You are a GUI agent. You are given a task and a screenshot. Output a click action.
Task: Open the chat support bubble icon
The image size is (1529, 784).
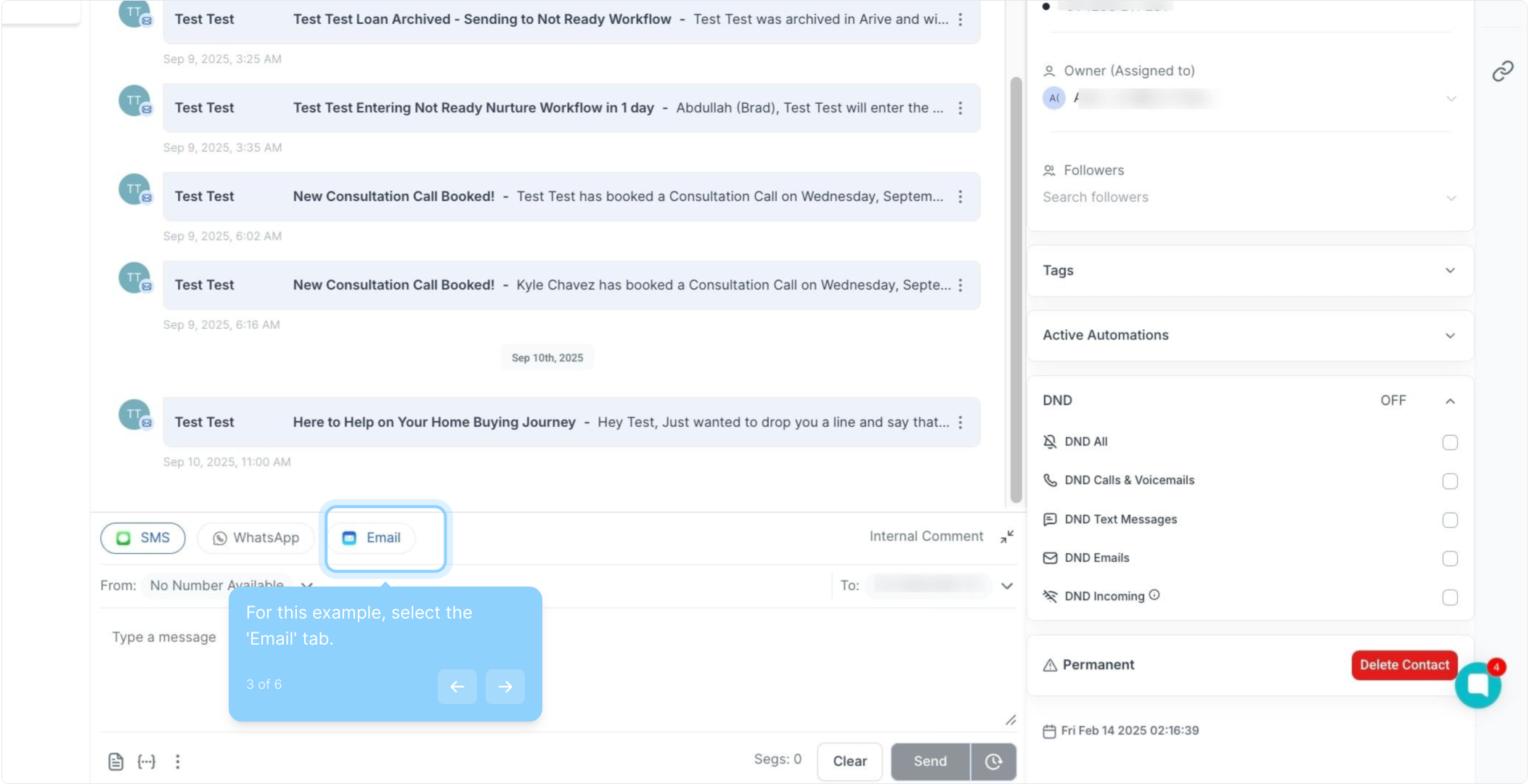1477,685
